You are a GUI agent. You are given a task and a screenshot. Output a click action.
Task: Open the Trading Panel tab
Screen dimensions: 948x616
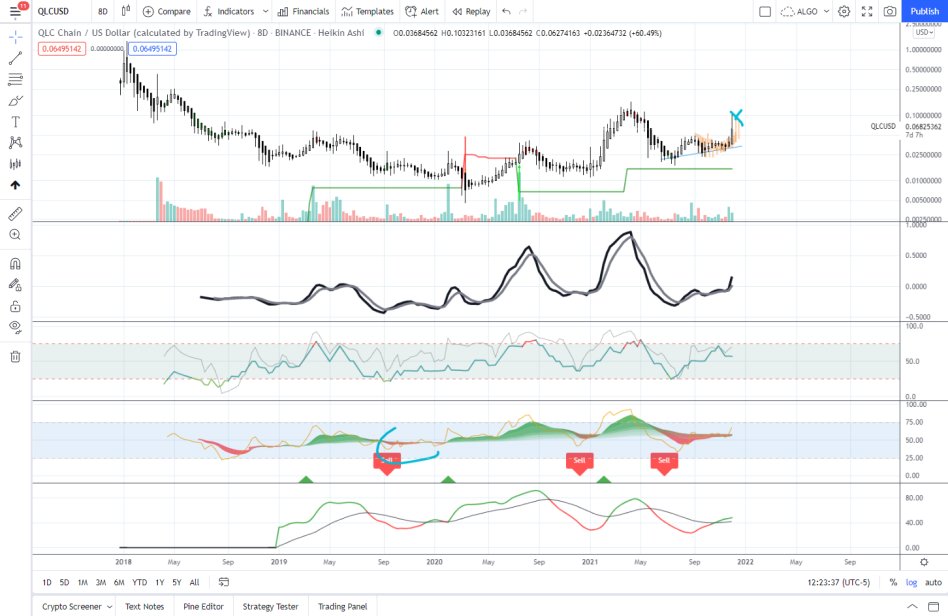point(342,606)
